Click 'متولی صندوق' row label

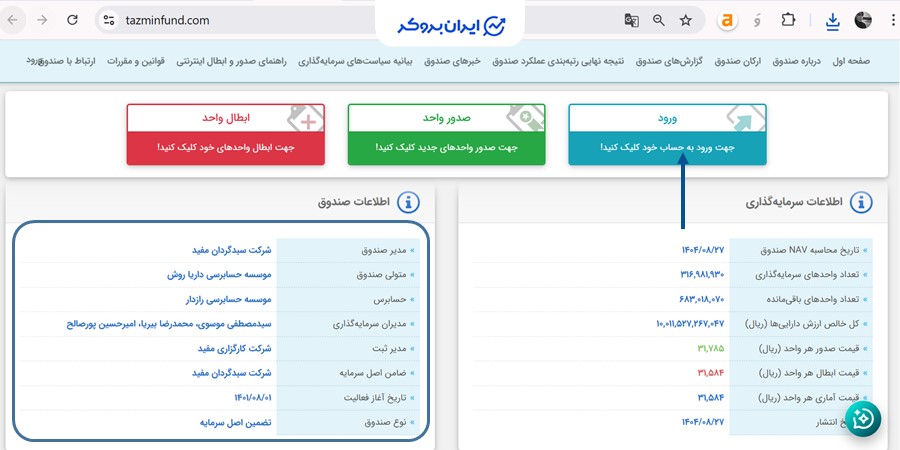[382, 275]
